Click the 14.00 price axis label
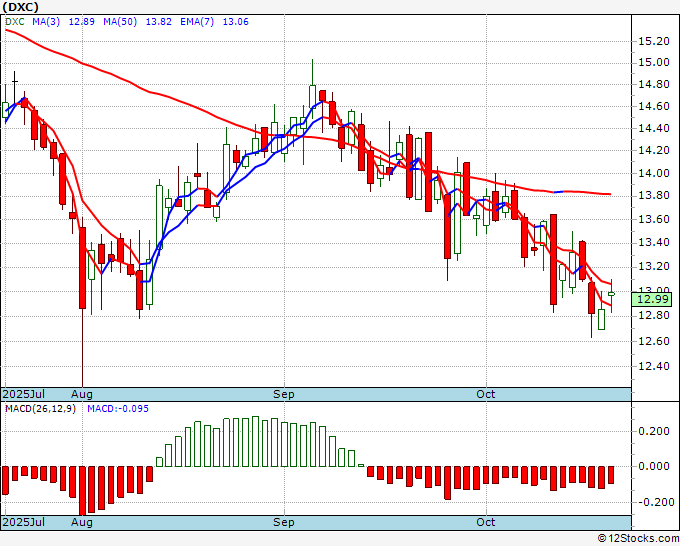680x546 pixels. [x=654, y=173]
